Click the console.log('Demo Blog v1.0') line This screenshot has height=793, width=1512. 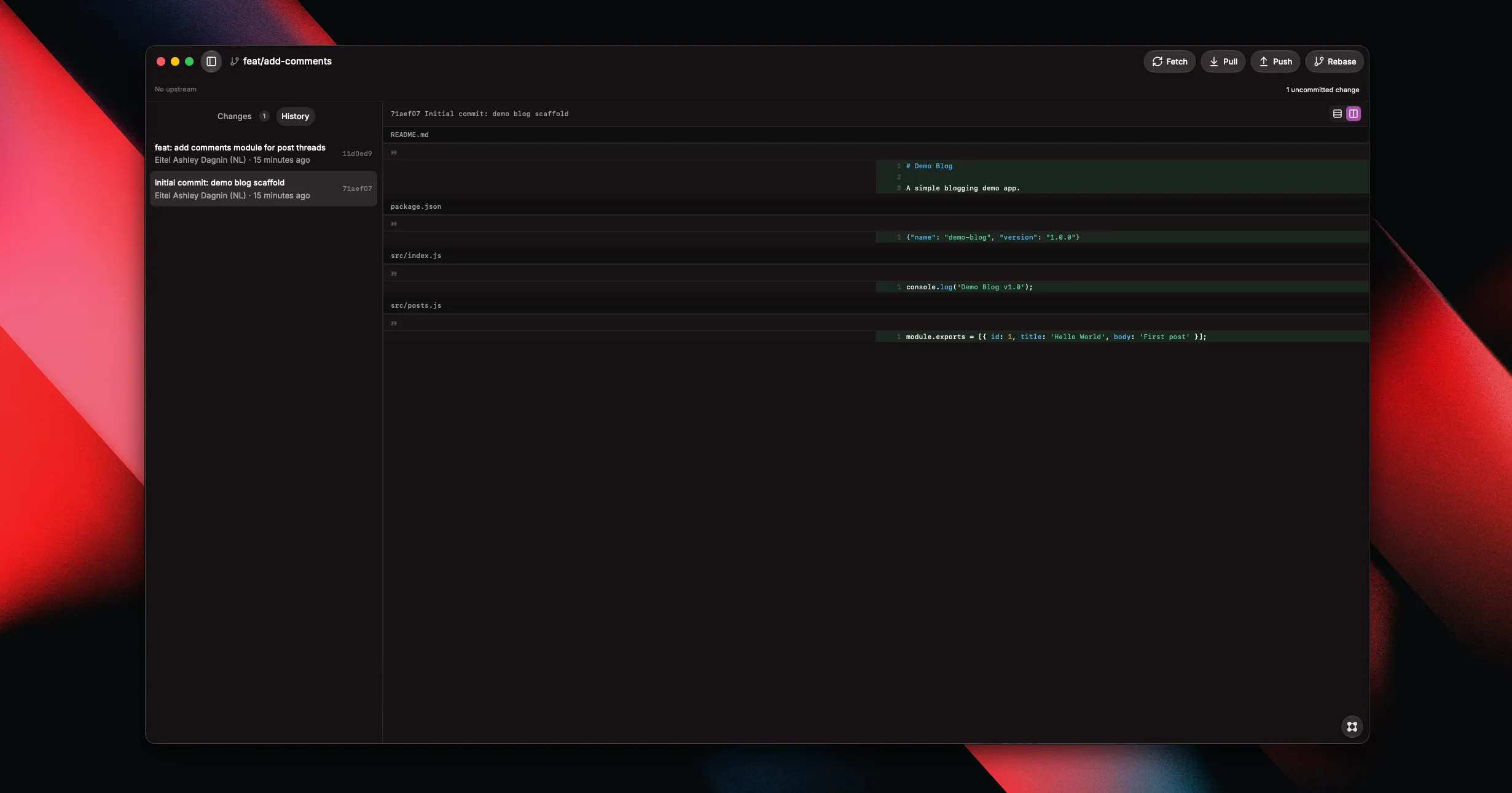click(1122, 287)
